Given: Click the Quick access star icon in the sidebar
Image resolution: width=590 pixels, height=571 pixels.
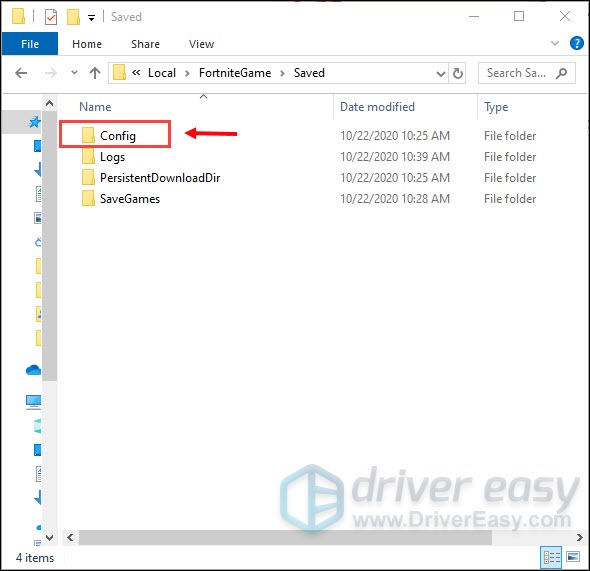Looking at the screenshot, I should coord(35,122).
